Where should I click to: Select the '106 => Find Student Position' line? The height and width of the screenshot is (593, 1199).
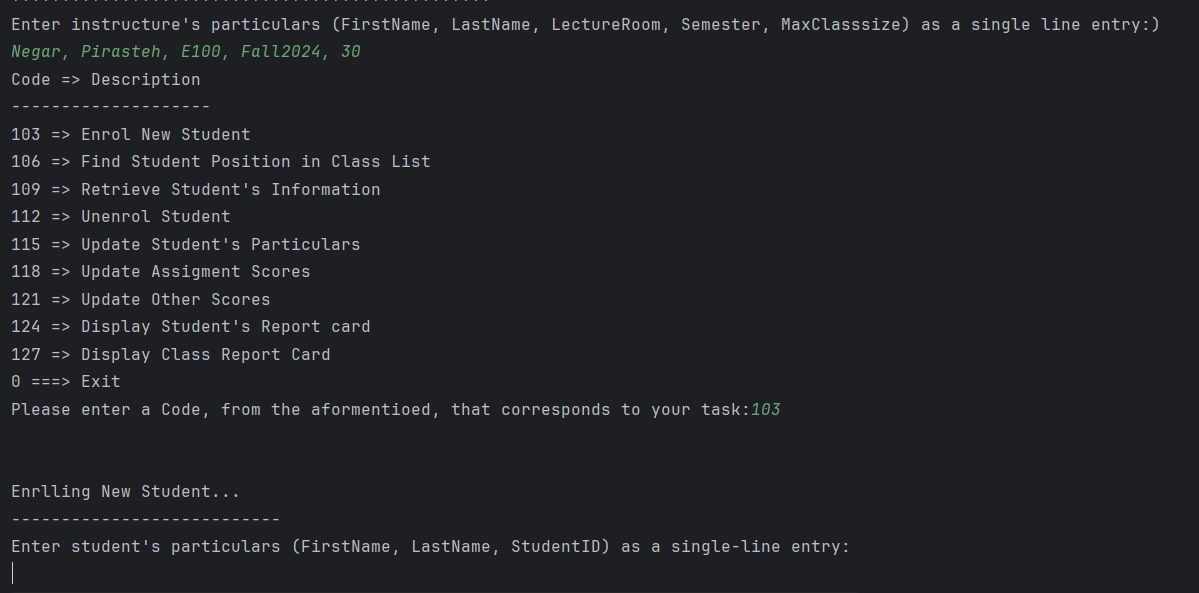coord(221,162)
